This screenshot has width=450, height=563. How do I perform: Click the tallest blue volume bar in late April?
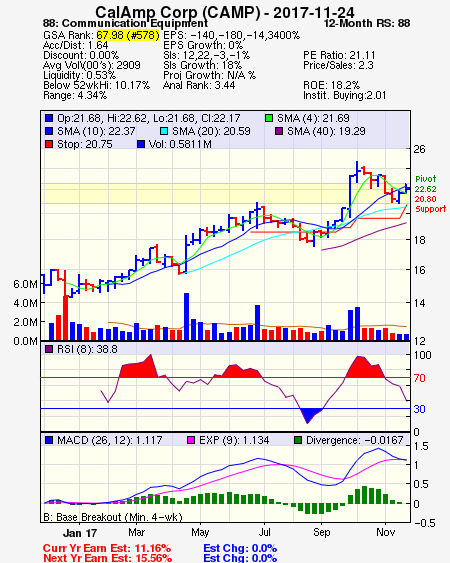pos(186,317)
